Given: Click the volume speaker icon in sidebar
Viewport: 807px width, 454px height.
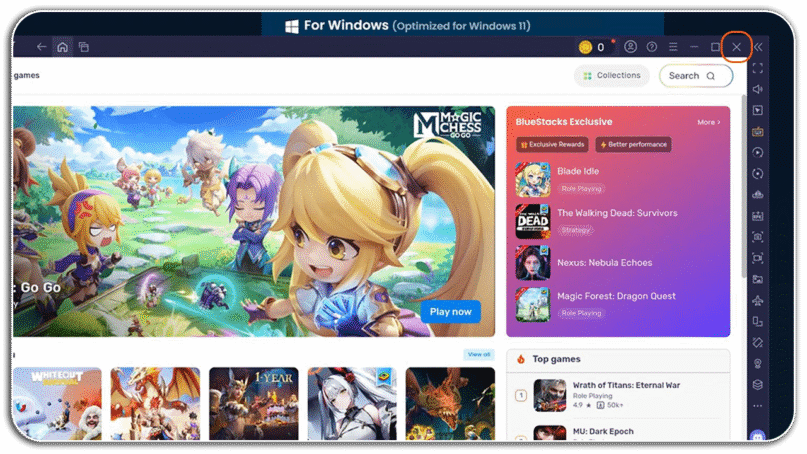Looking at the screenshot, I should pos(758,89).
